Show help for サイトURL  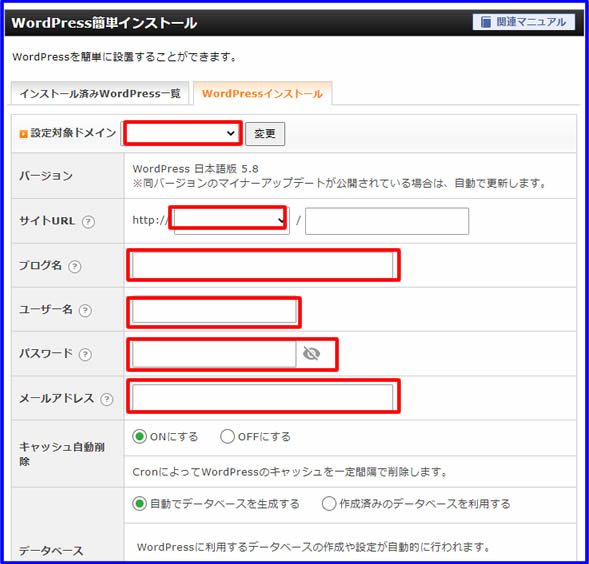tap(88, 221)
